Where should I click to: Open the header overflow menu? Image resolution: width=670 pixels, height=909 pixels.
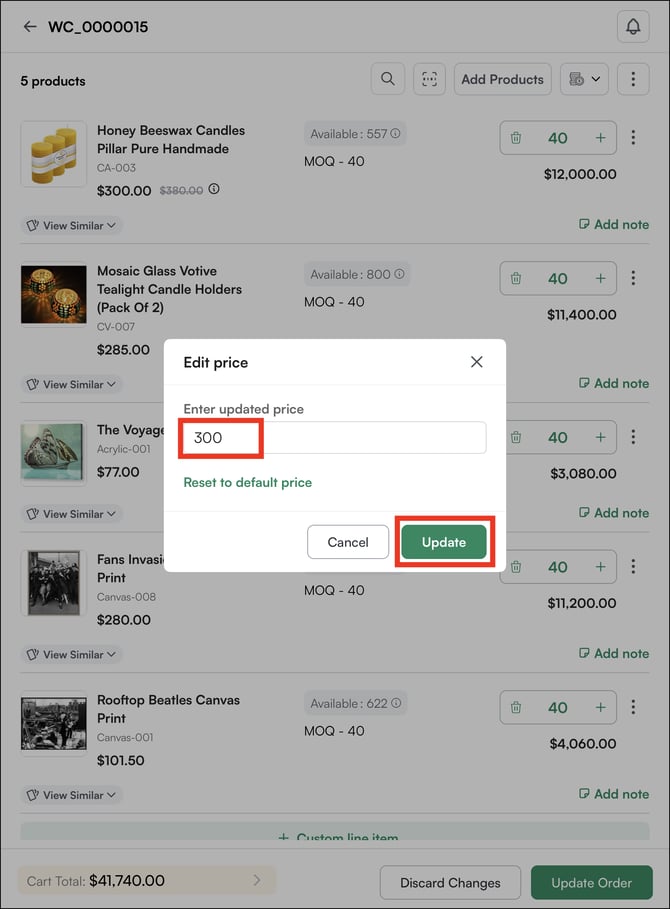pyautogui.click(x=633, y=79)
